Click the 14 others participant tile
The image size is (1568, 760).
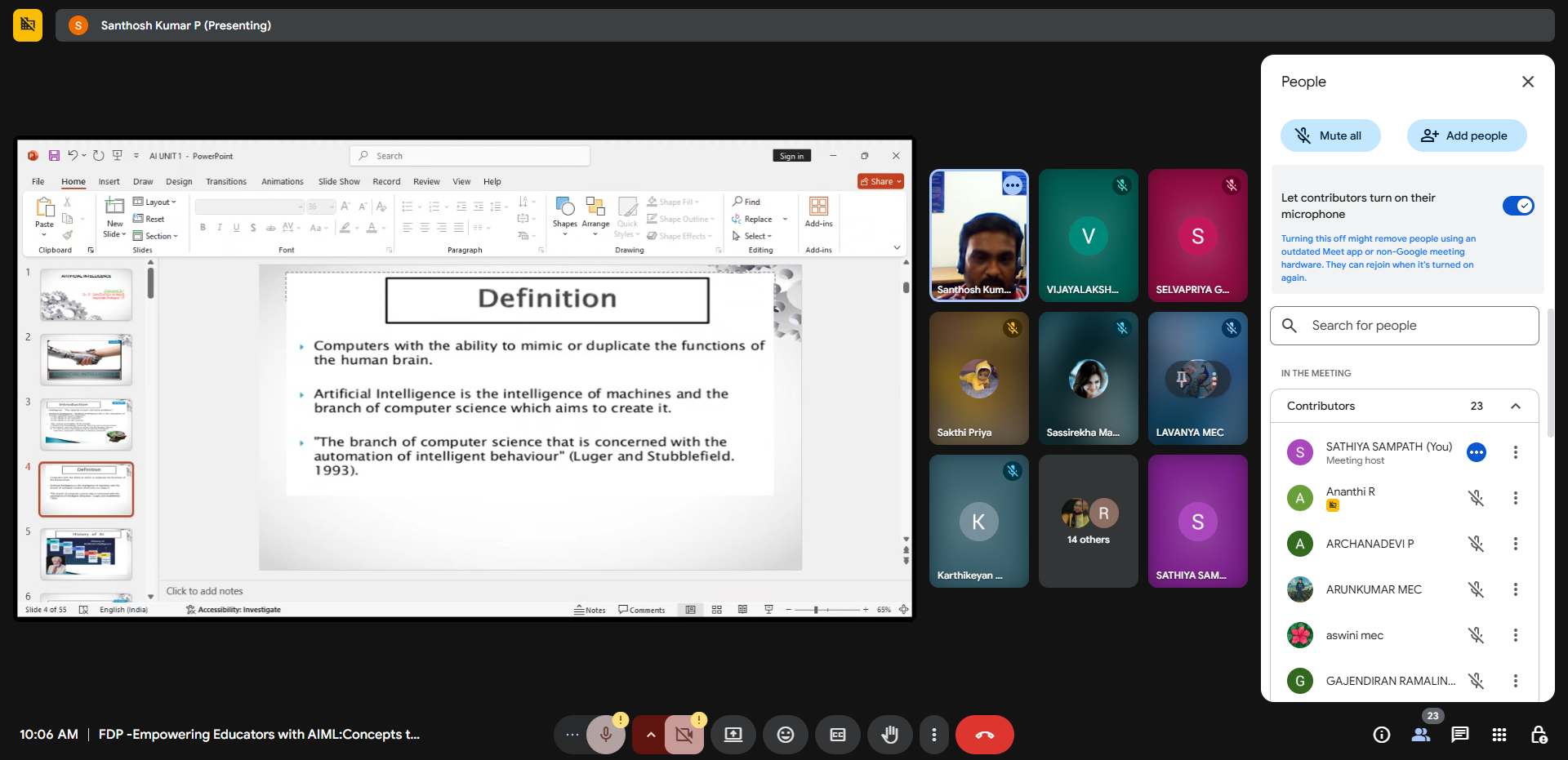pyautogui.click(x=1089, y=521)
